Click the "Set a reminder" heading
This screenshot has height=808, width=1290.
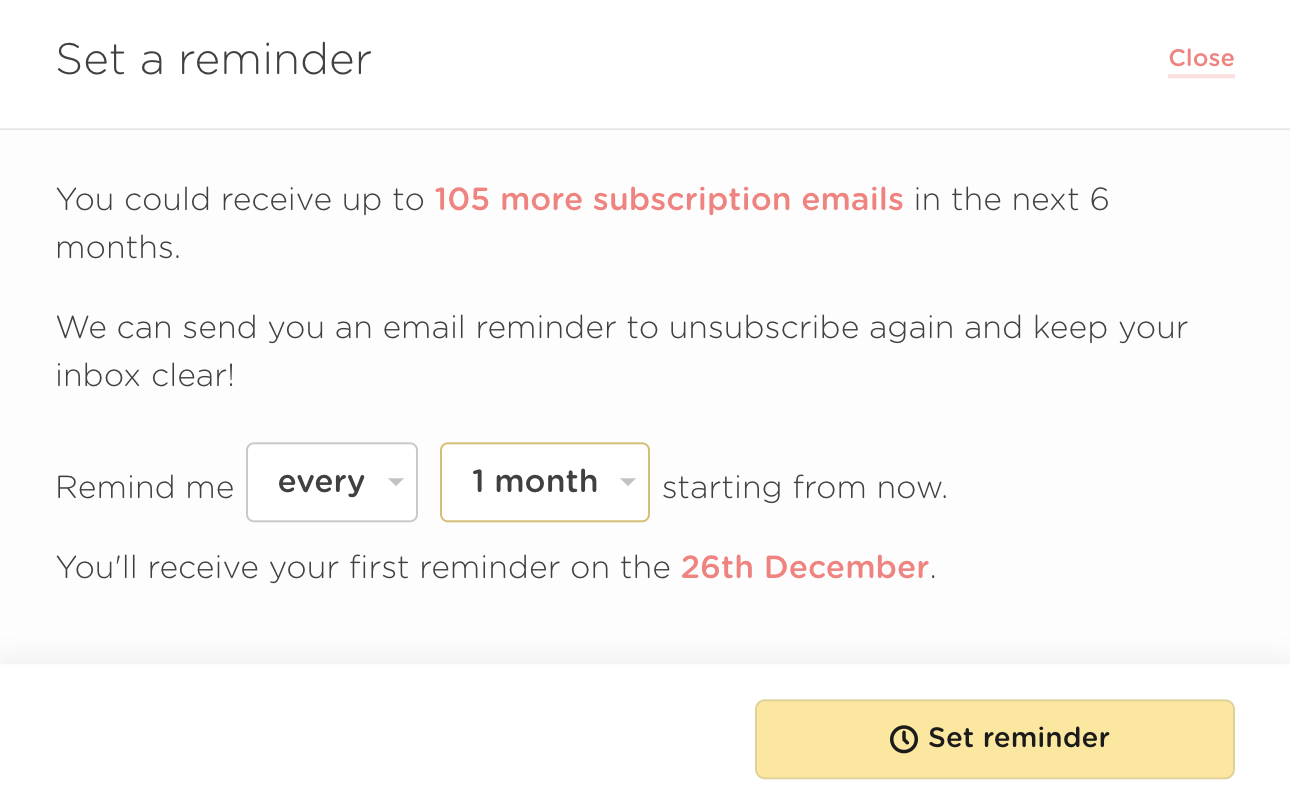coord(214,59)
